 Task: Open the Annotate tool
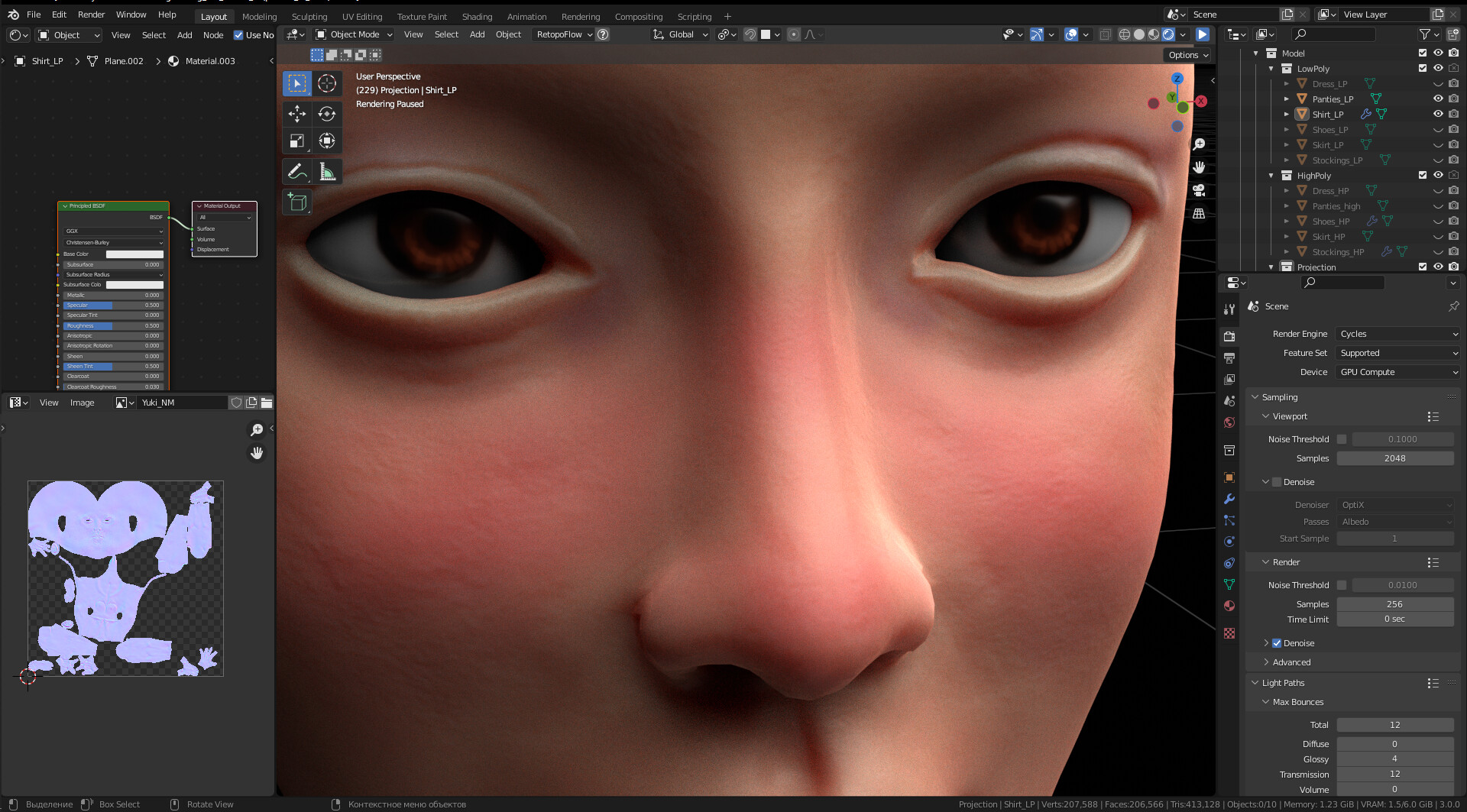pyautogui.click(x=297, y=171)
